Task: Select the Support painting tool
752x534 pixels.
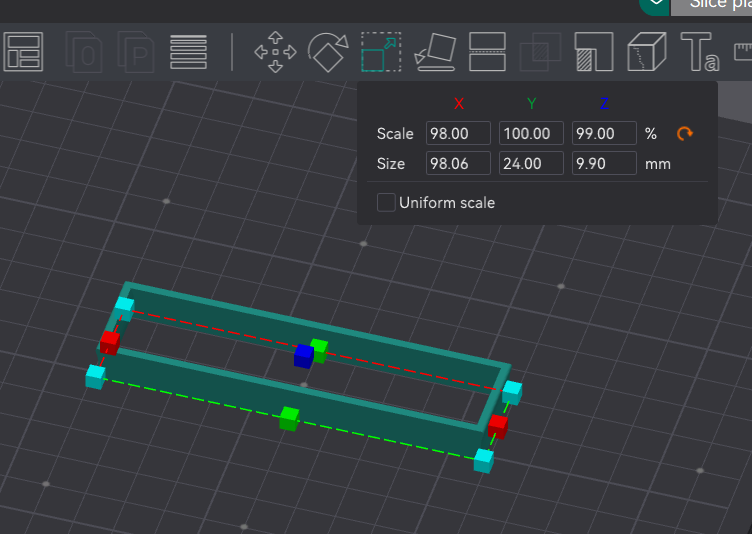Action: tap(594, 52)
